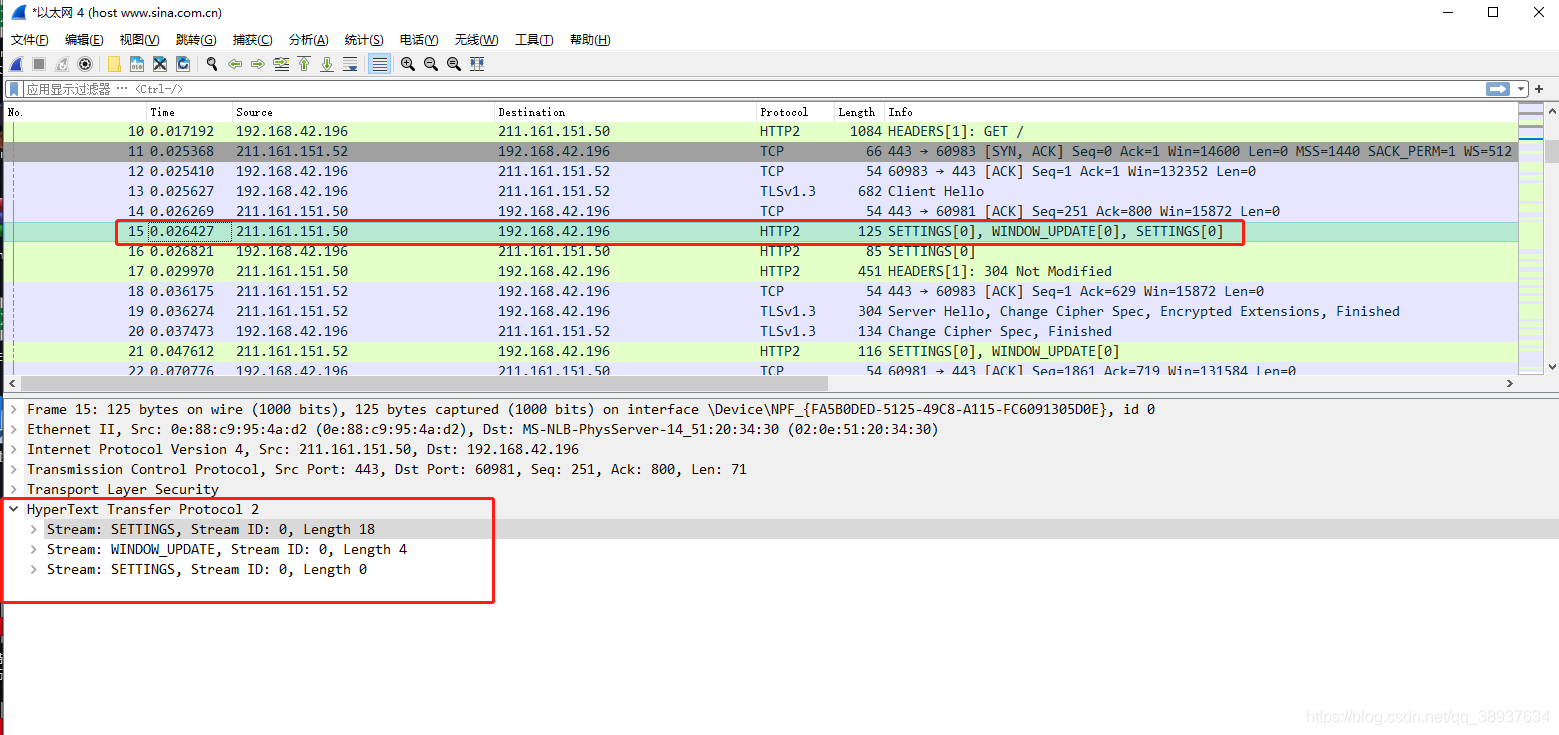Open the 帮助(H) menu

[x=590, y=40]
